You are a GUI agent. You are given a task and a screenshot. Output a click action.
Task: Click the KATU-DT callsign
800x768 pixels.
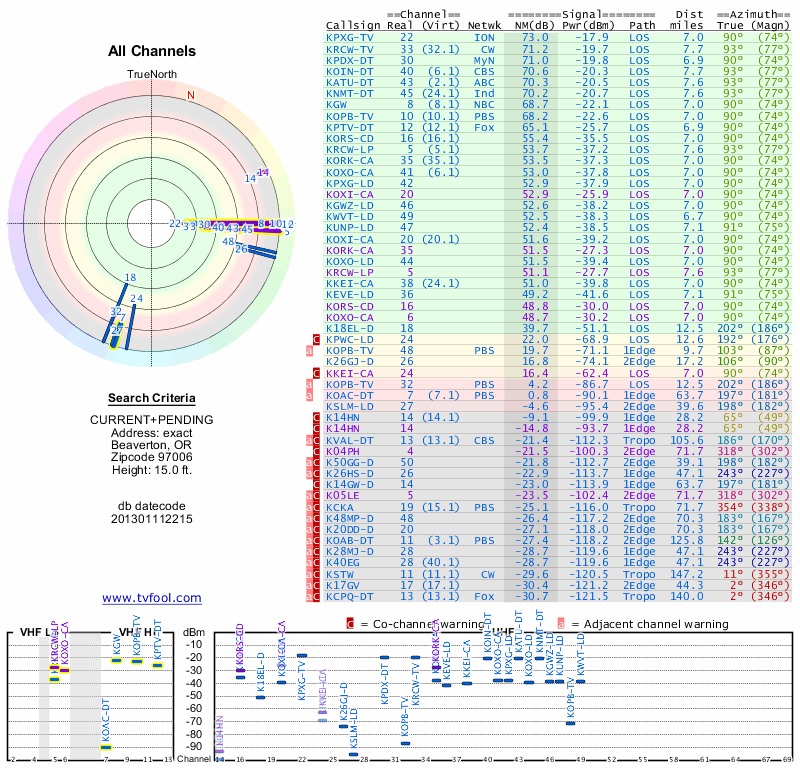pyautogui.click(x=350, y=83)
